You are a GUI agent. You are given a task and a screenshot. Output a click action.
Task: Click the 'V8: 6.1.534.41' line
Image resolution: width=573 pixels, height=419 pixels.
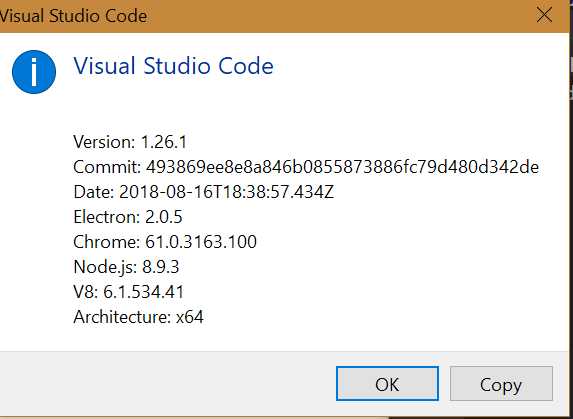tap(129, 292)
